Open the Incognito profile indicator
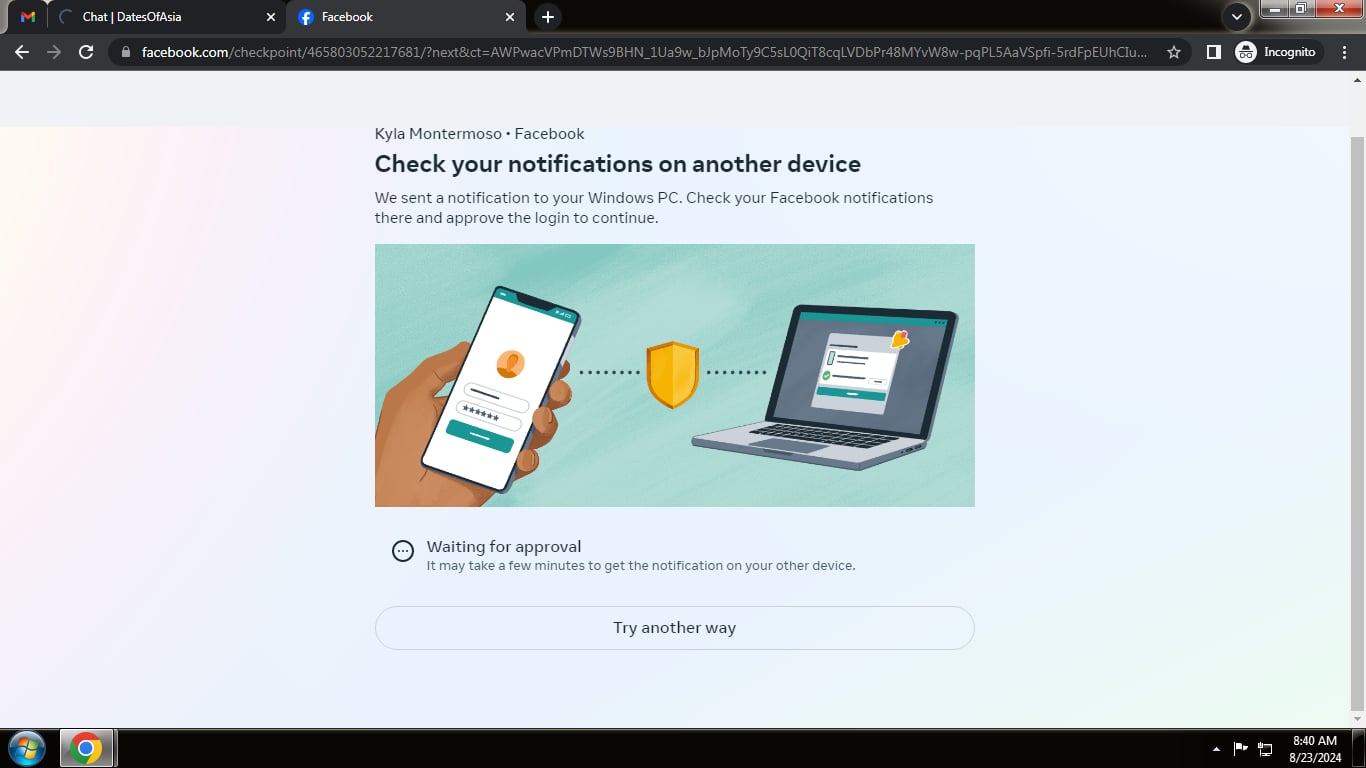The height and width of the screenshot is (768, 1366). click(1279, 52)
